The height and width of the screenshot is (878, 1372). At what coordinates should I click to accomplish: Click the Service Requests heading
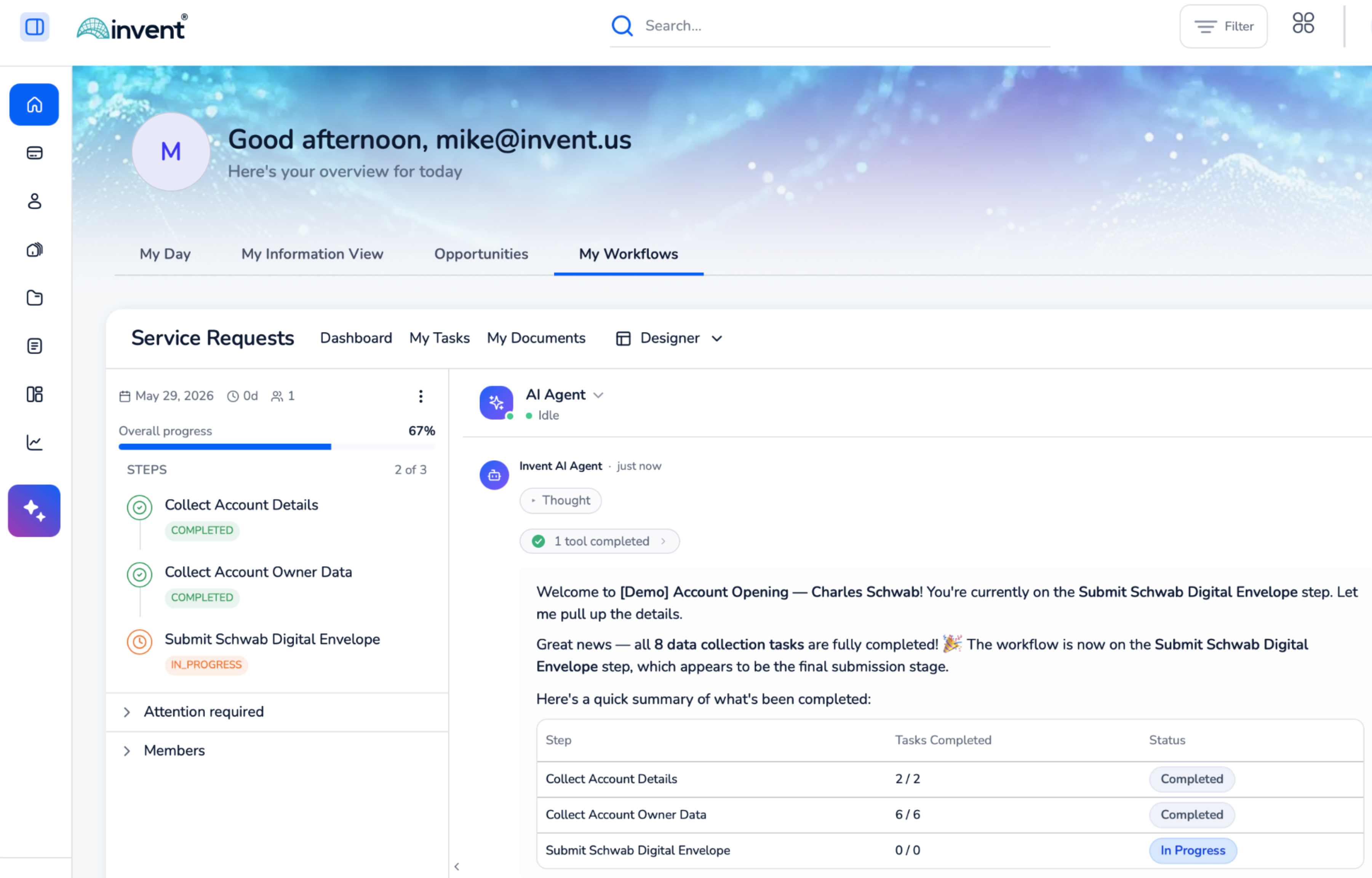[212, 338]
